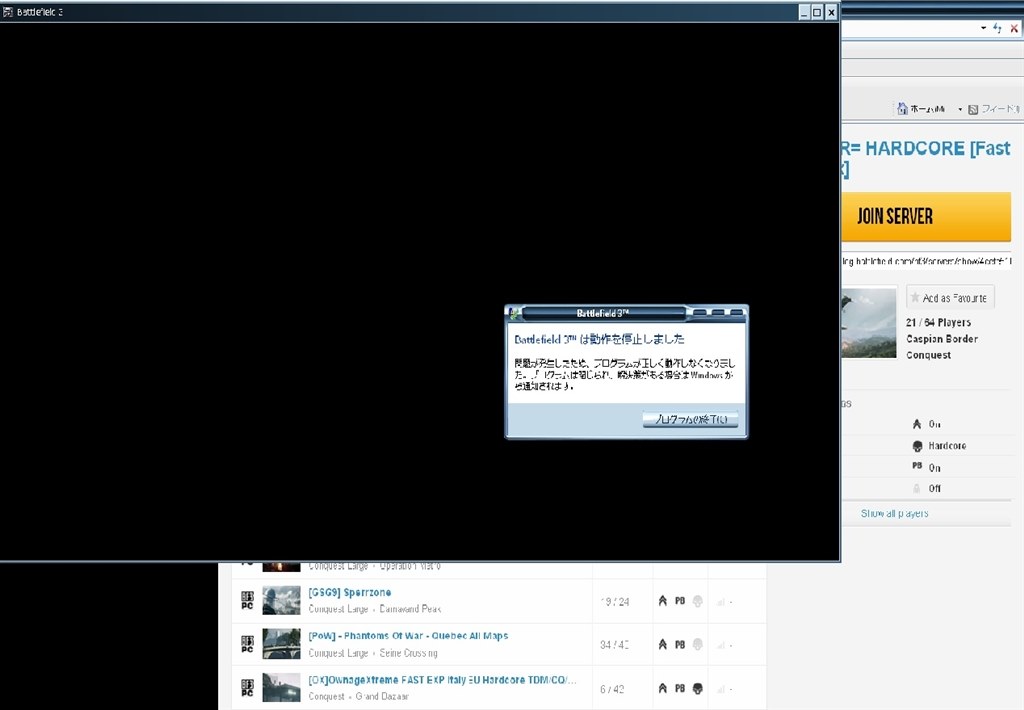Click the Battlefield 3 window title icon
Image resolution: width=1024 pixels, height=710 pixels.
7,12
